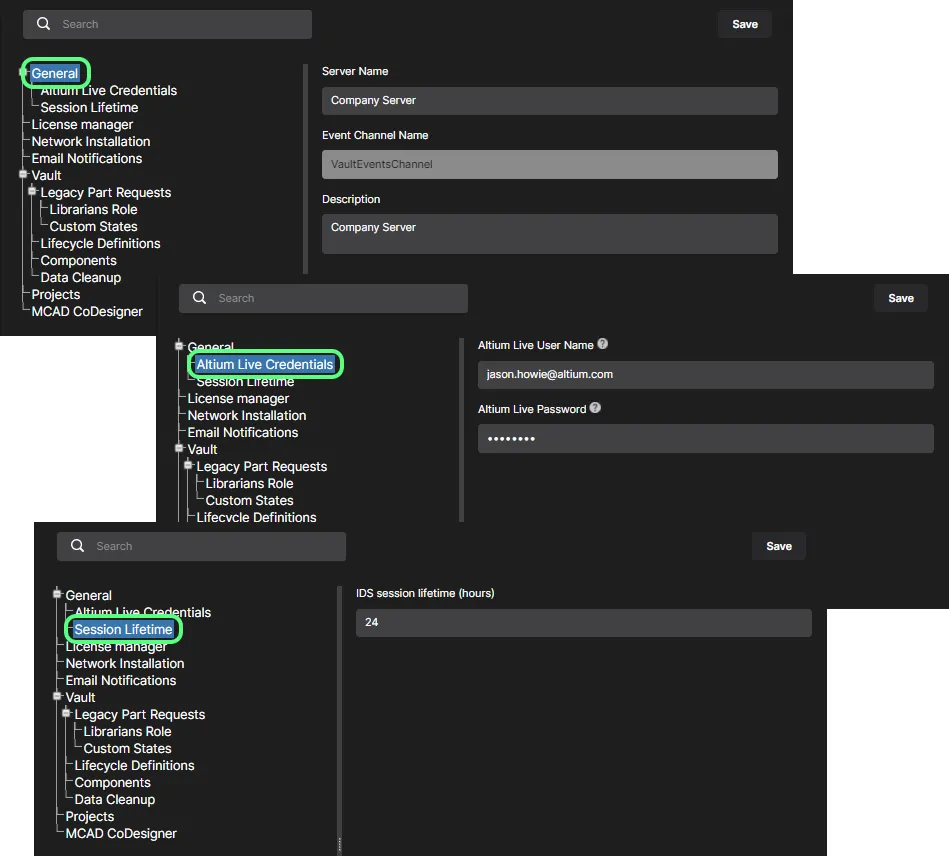This screenshot has width=949, height=856.
Task: Select the highlighted General item in the Server Name panel
Action: (55, 73)
